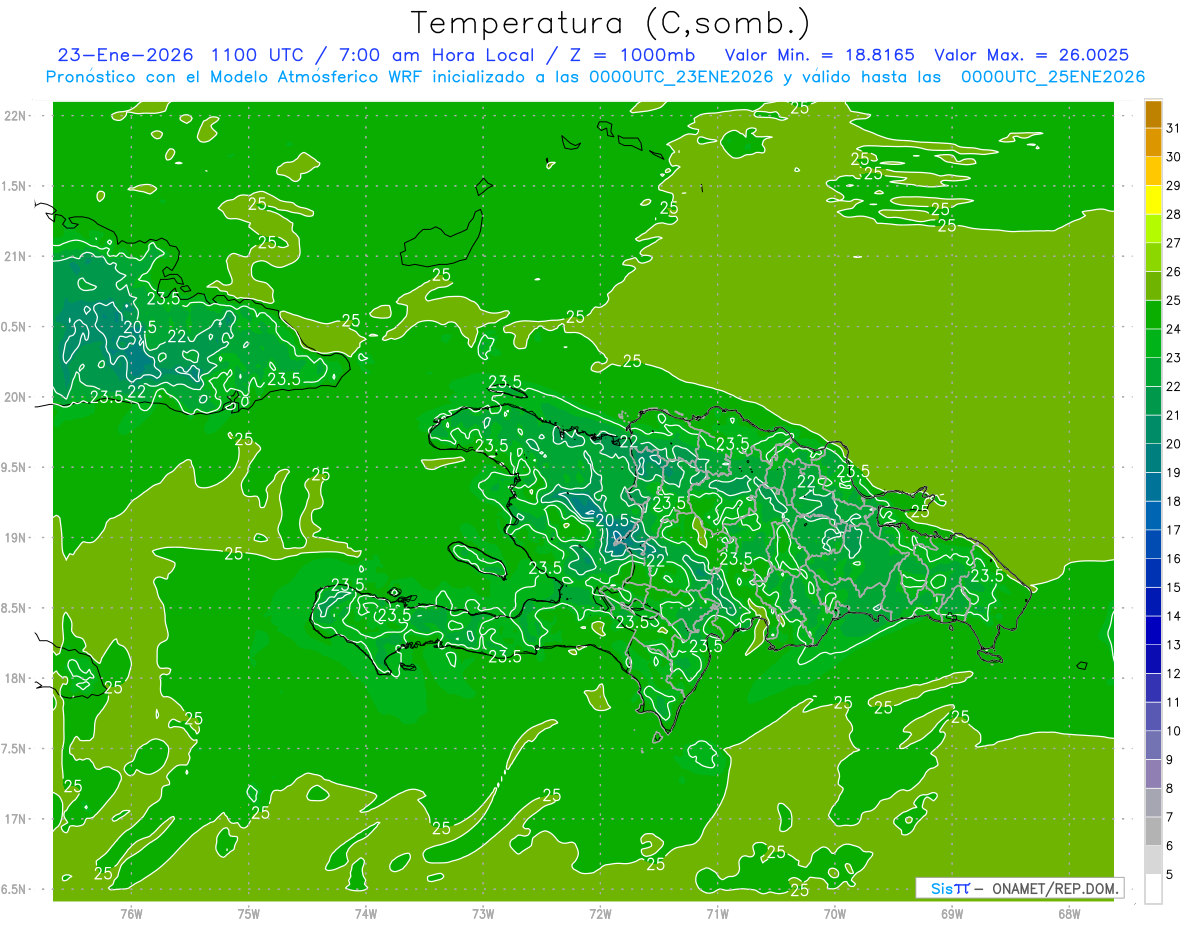Click the color scale value "31"
The image size is (1200, 927).
coord(1174,128)
